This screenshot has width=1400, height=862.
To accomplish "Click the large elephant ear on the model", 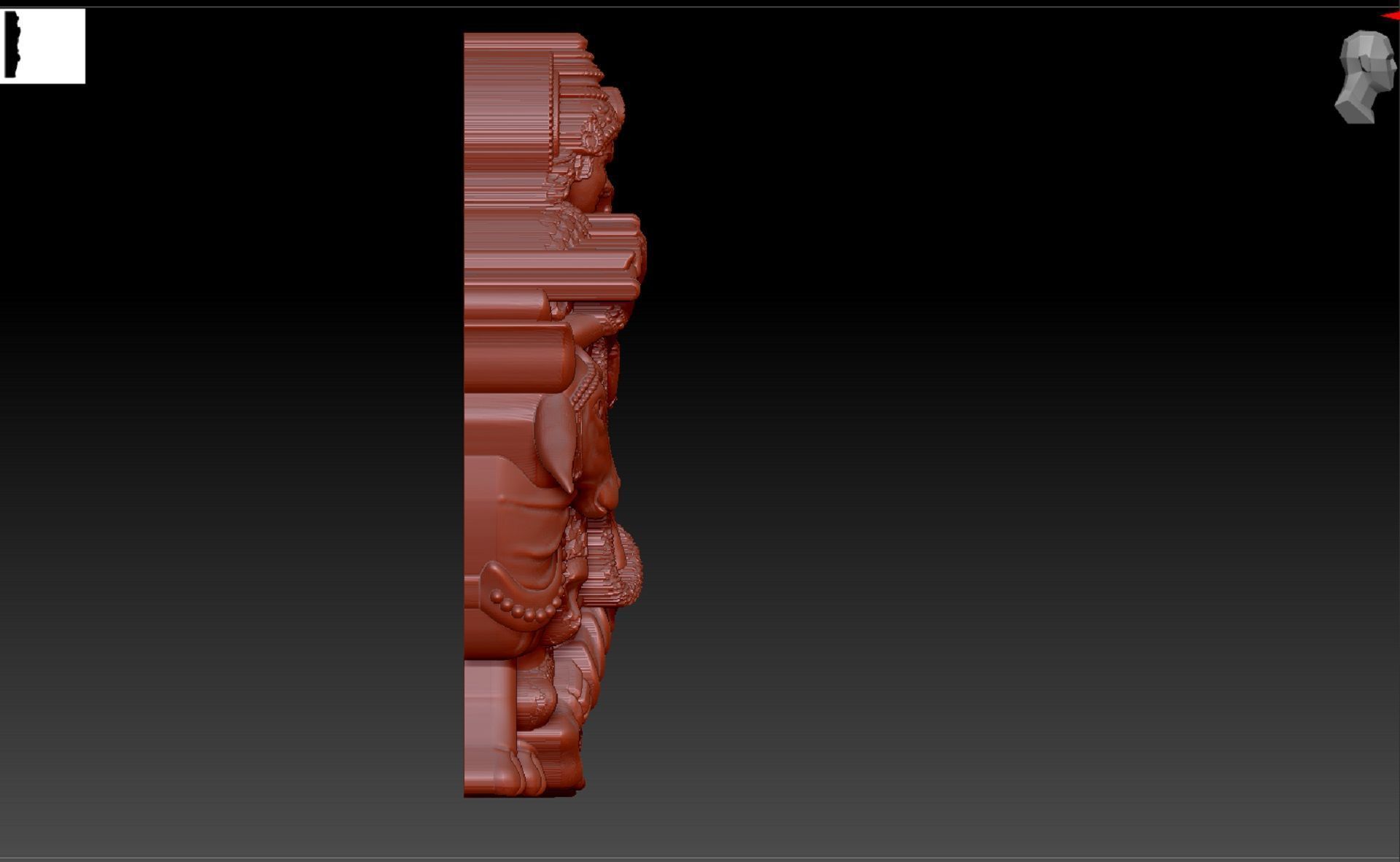I will click(x=557, y=438).
